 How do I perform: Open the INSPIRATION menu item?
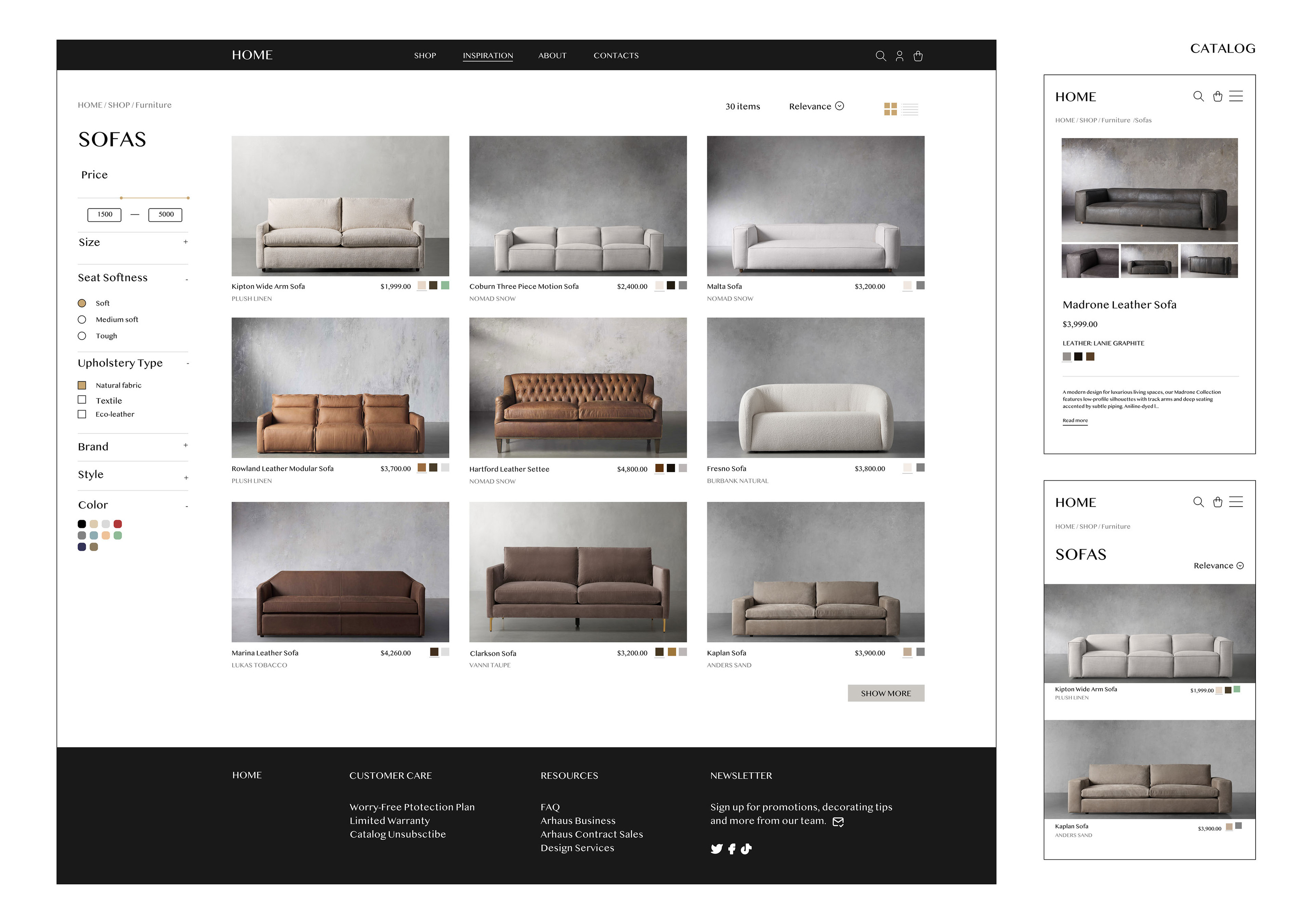point(487,55)
